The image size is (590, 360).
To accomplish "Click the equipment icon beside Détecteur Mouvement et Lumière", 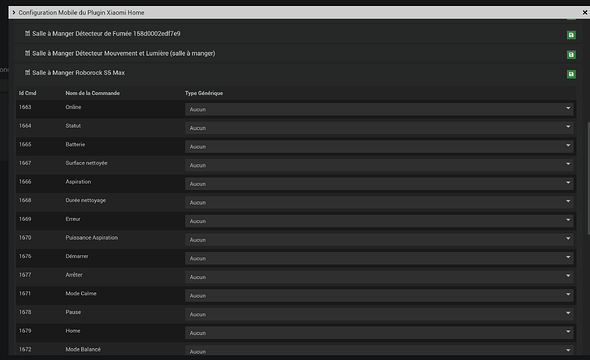I will click(27, 53).
